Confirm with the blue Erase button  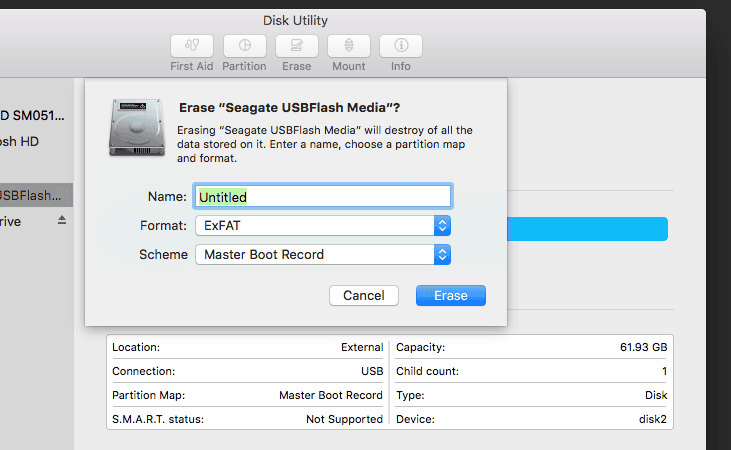pyautogui.click(x=451, y=296)
